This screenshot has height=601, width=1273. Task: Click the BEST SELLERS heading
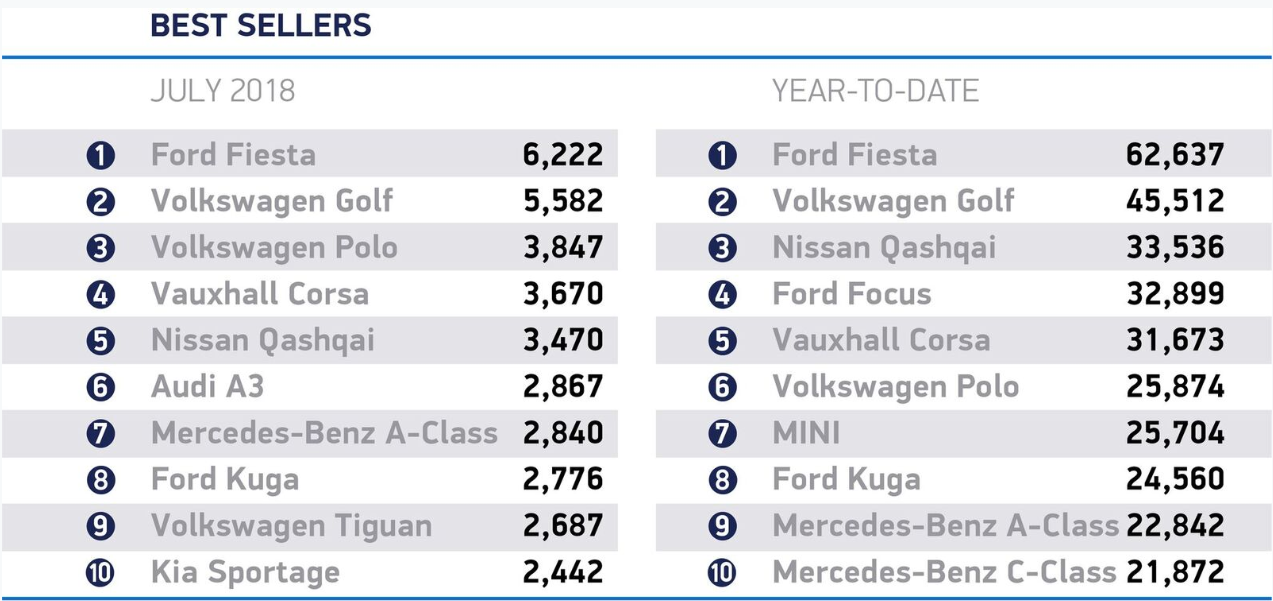click(261, 26)
